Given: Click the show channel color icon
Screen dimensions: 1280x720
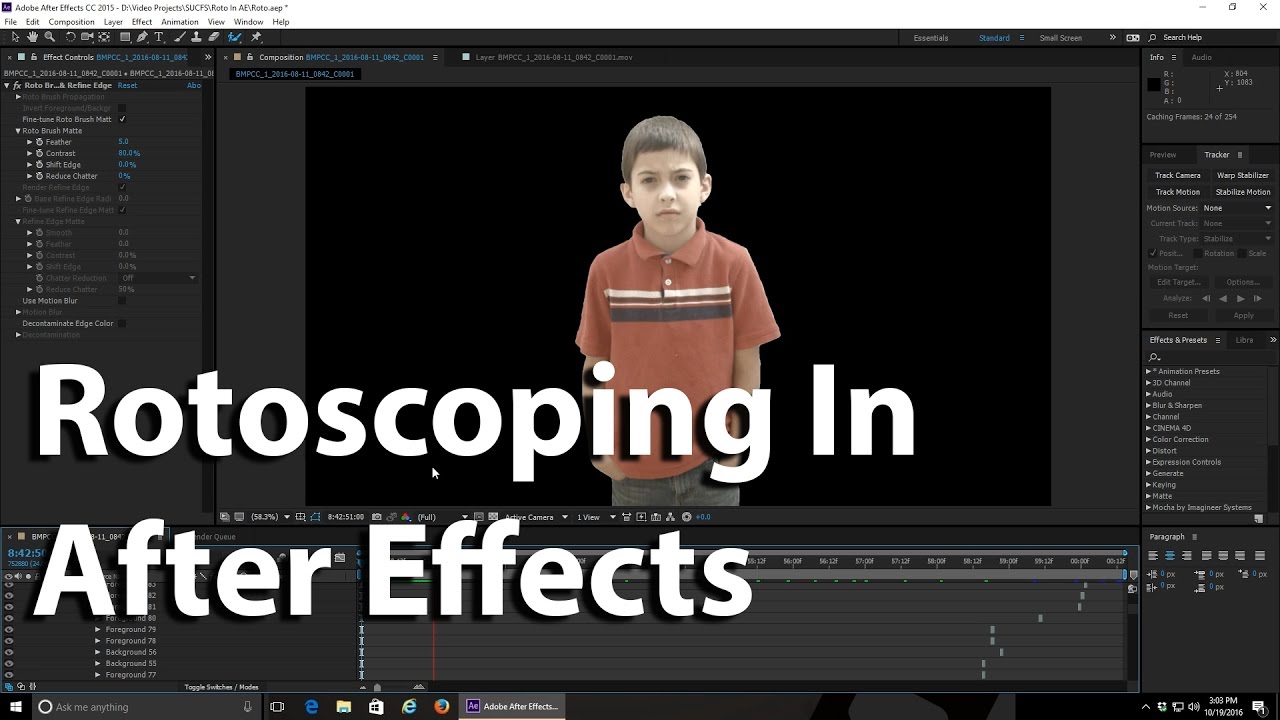Looking at the screenshot, I should coord(406,517).
